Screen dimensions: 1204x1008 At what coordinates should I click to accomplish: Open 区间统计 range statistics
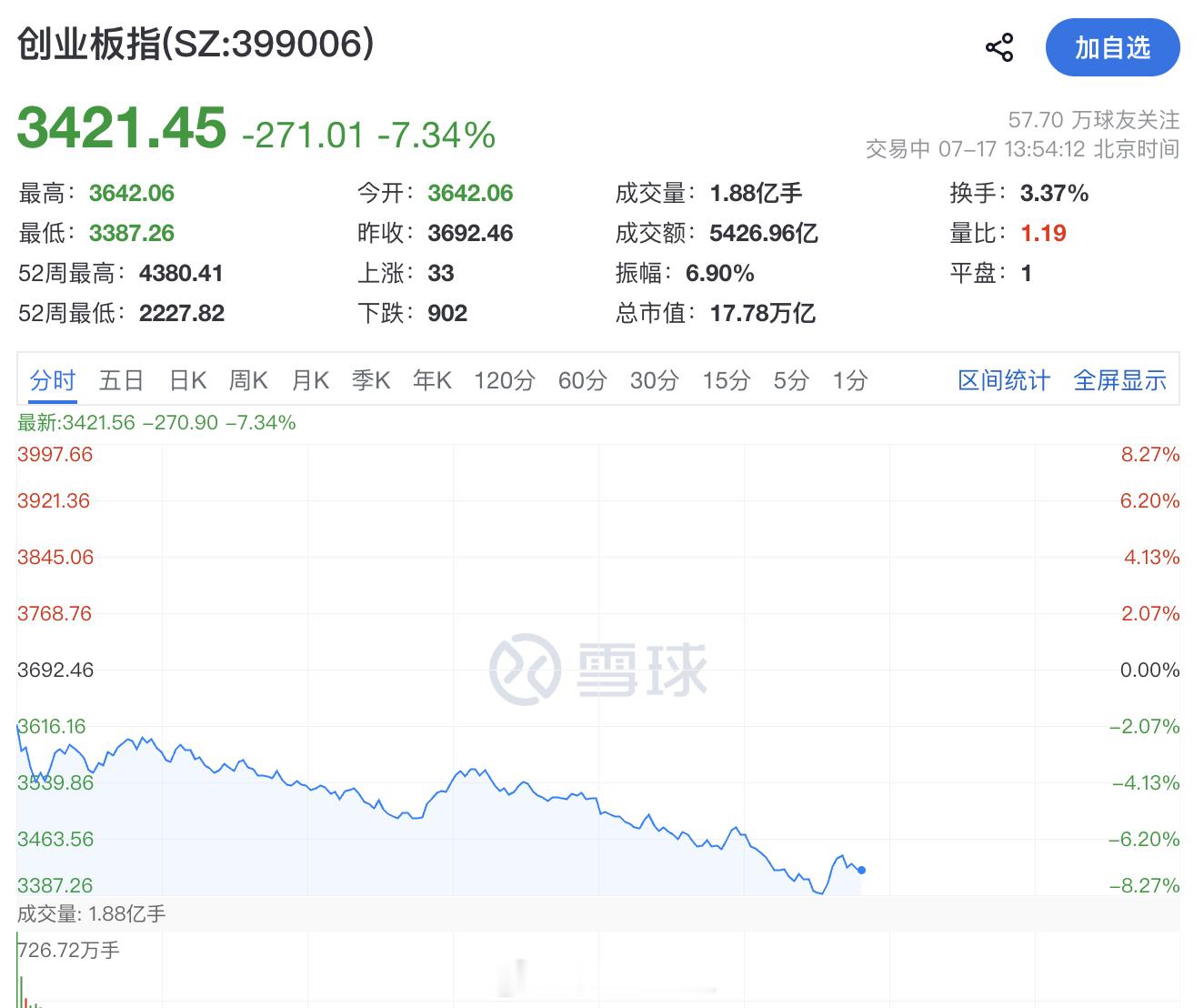click(x=1004, y=380)
